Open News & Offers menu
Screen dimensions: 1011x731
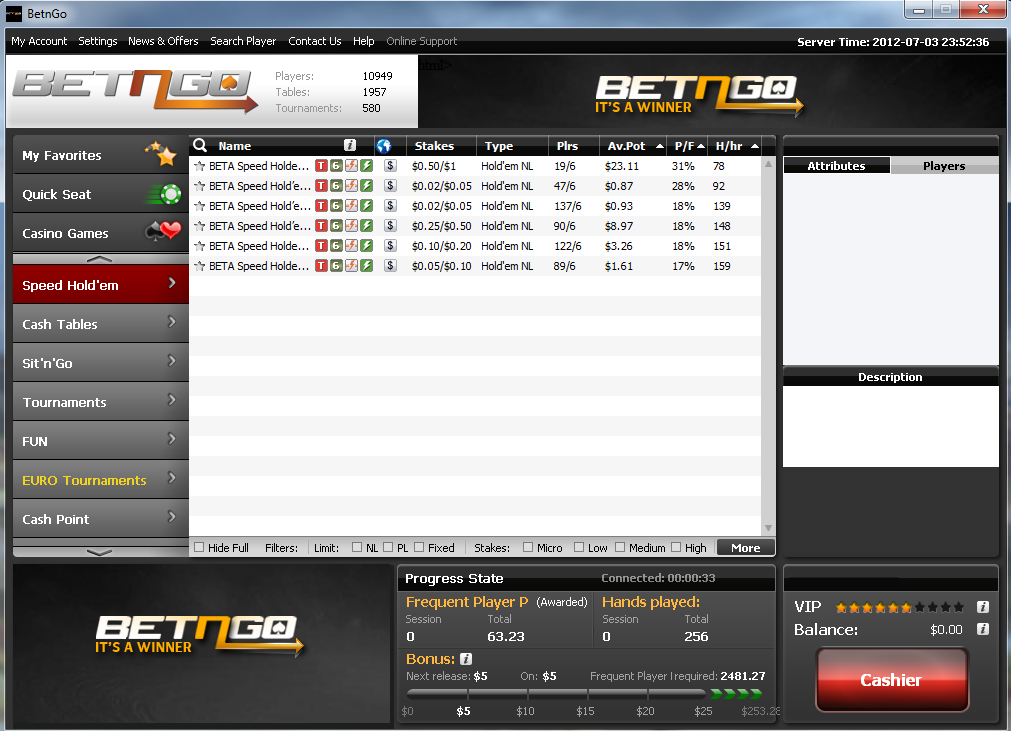(x=163, y=41)
